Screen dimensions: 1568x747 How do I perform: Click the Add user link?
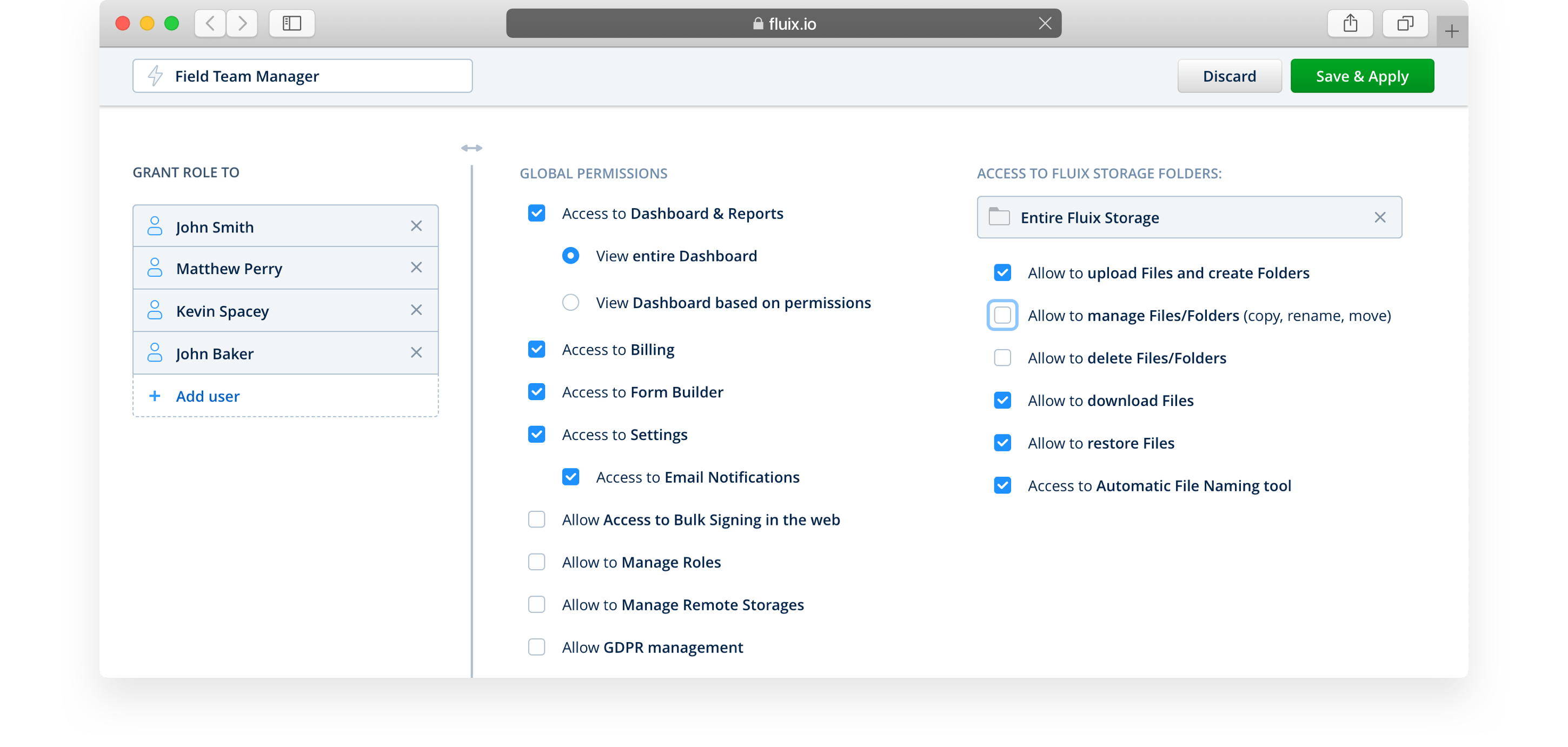[x=208, y=397]
